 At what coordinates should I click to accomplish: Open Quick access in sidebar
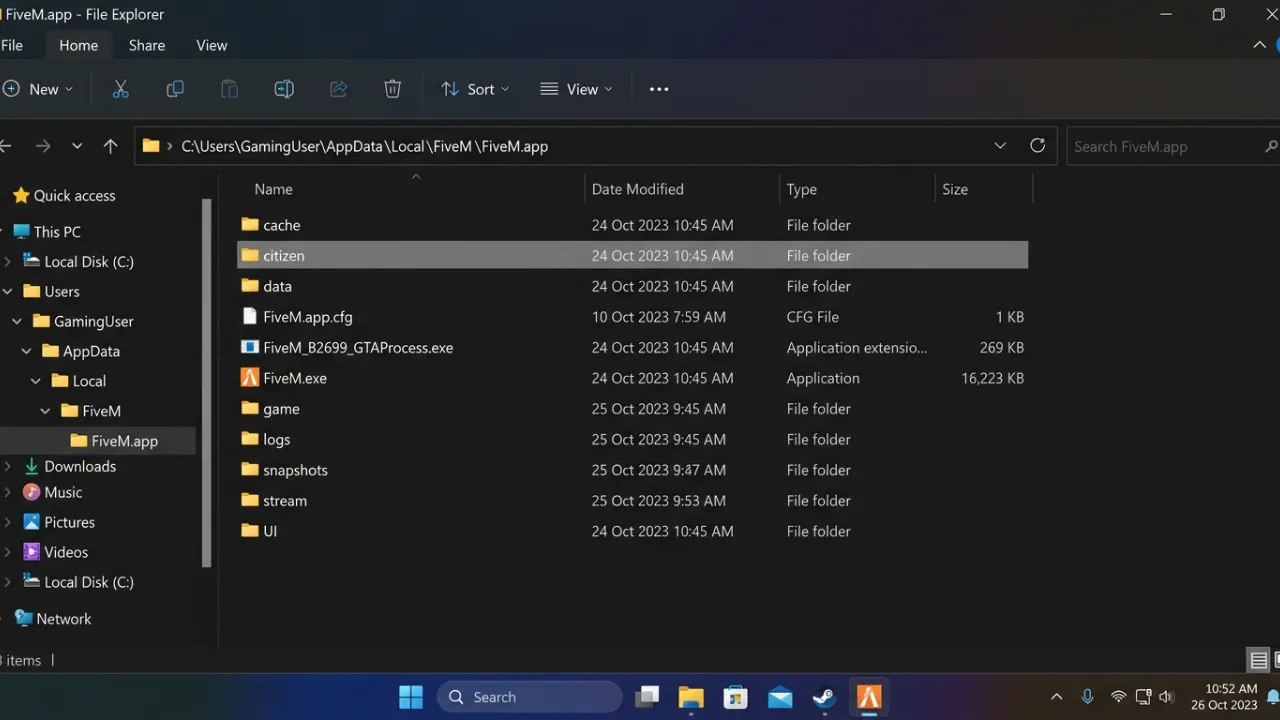click(64, 196)
